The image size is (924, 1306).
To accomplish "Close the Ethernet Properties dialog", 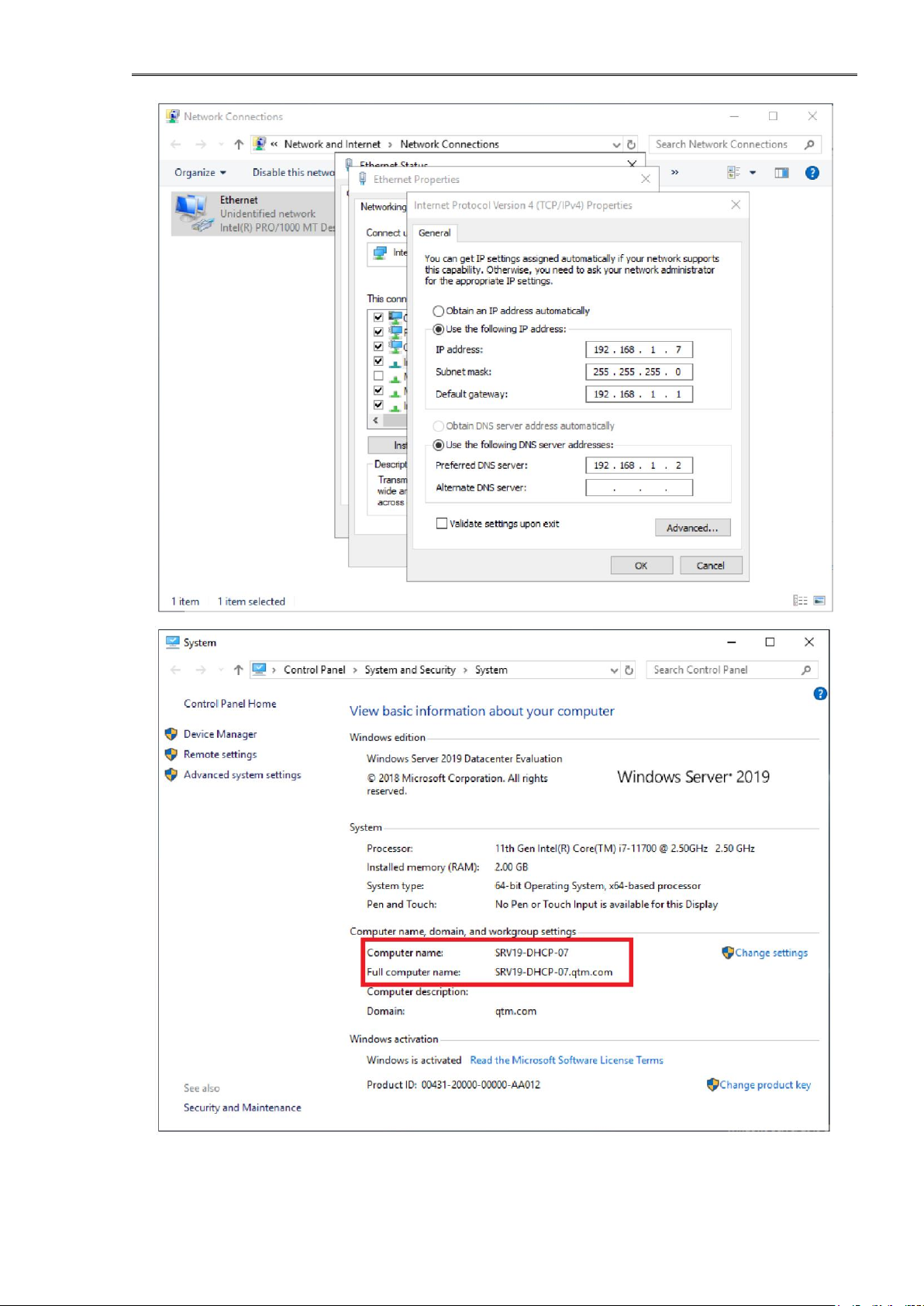I will point(646,179).
